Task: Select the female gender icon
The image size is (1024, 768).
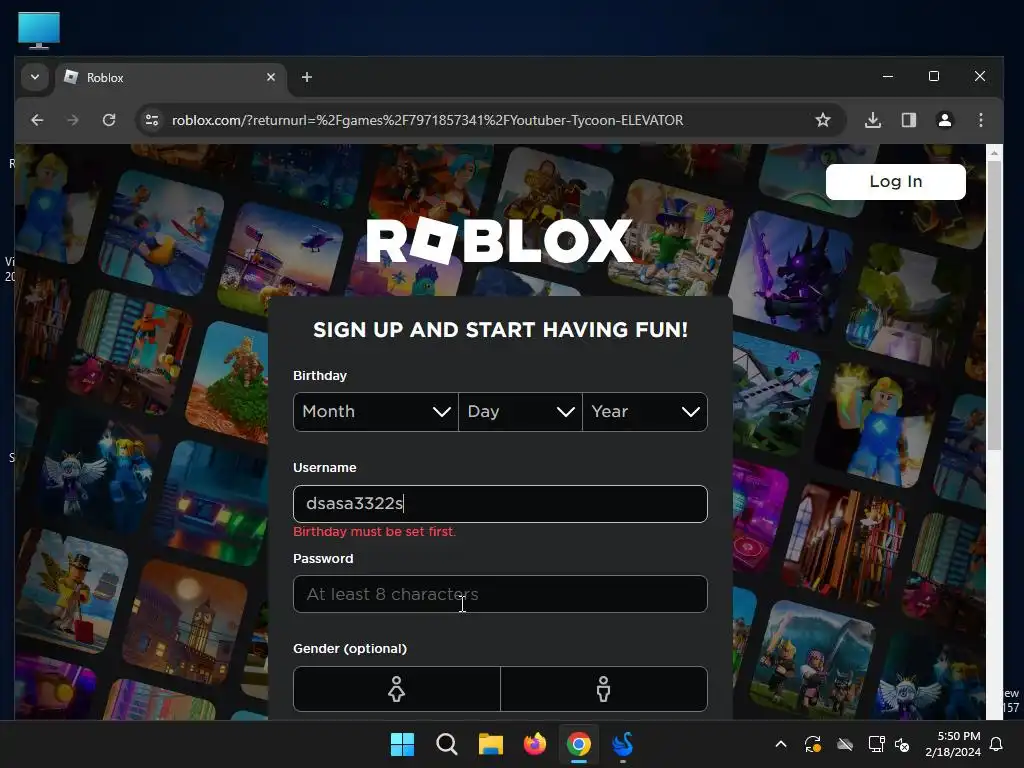Action: [x=396, y=689]
